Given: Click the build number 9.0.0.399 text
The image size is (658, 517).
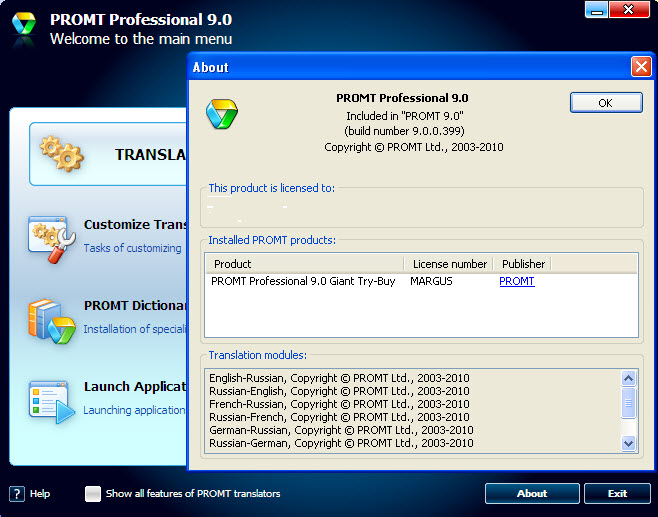Looking at the screenshot, I should pyautogui.click(x=405, y=131).
